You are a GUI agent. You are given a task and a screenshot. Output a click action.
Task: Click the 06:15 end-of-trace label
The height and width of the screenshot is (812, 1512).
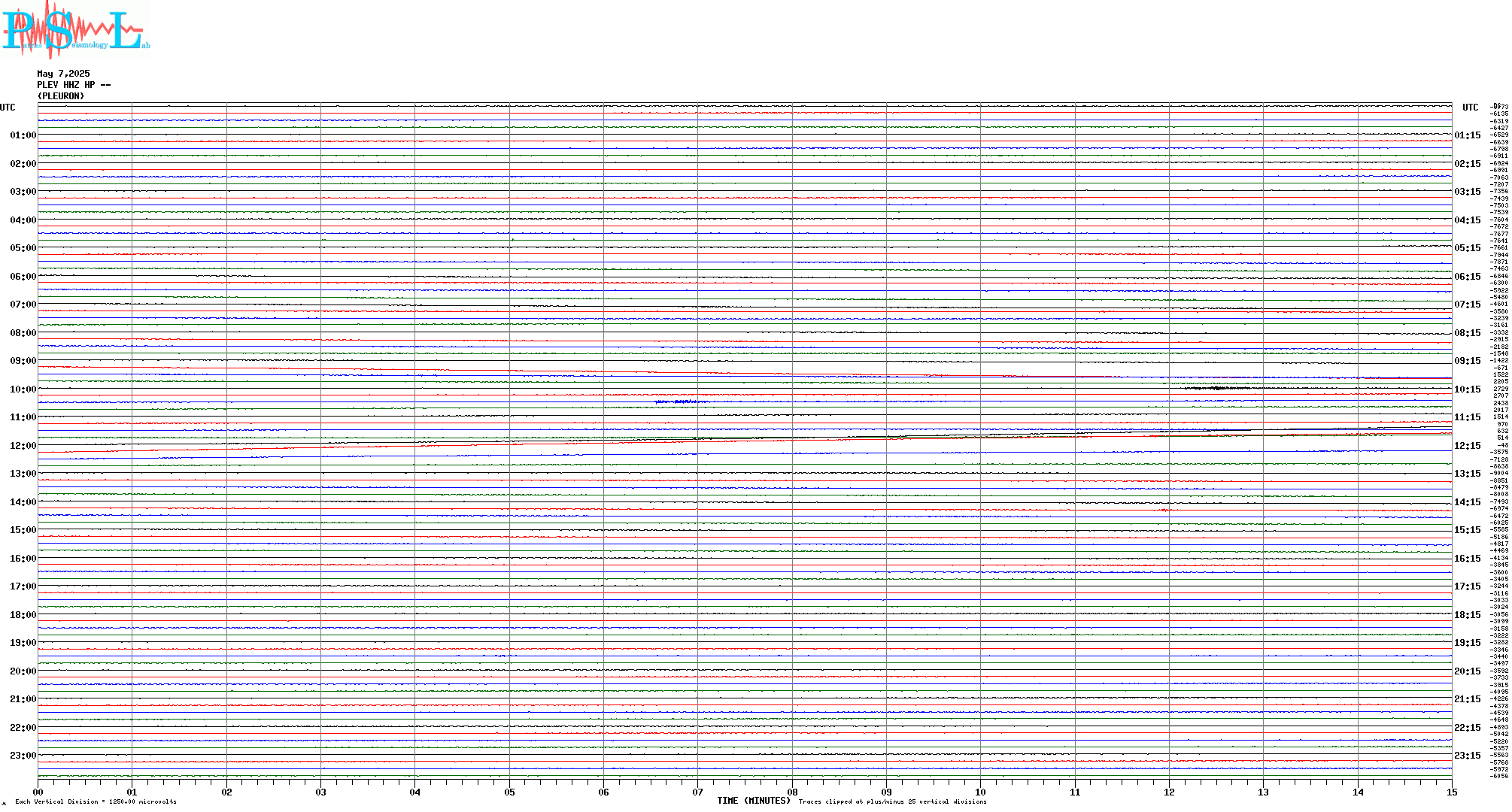(1468, 277)
